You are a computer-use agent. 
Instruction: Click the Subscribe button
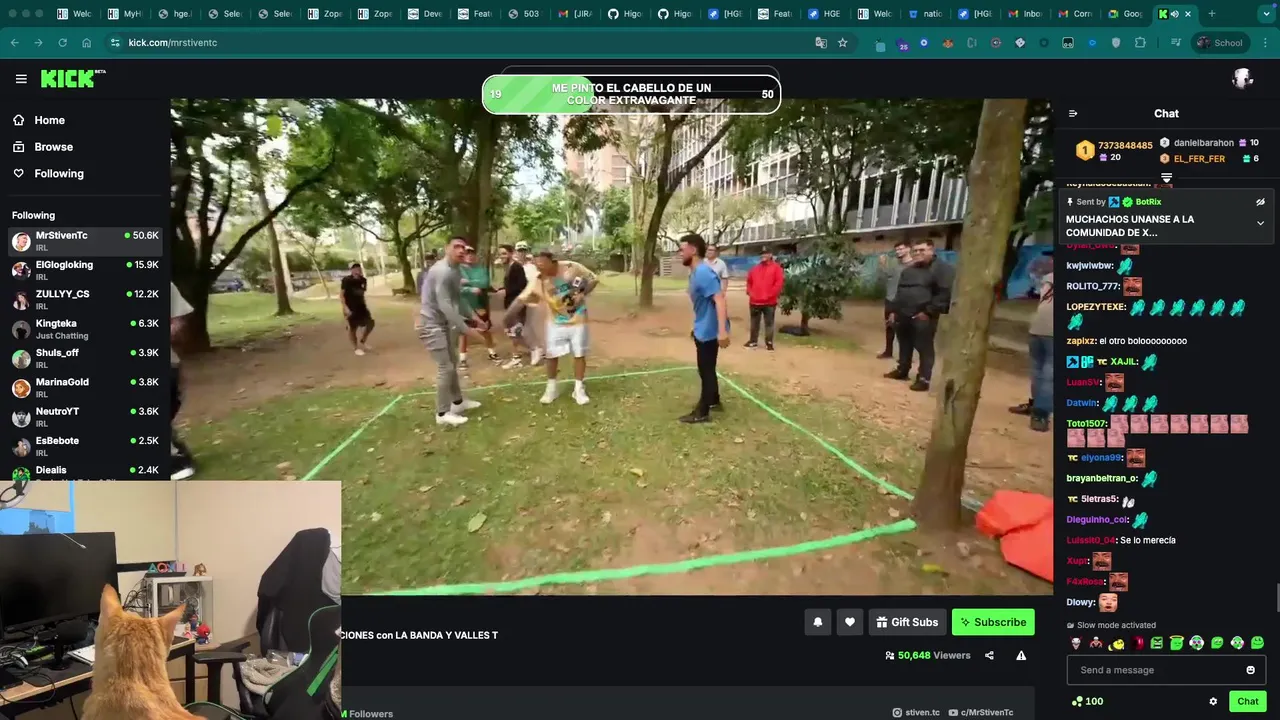click(x=993, y=622)
